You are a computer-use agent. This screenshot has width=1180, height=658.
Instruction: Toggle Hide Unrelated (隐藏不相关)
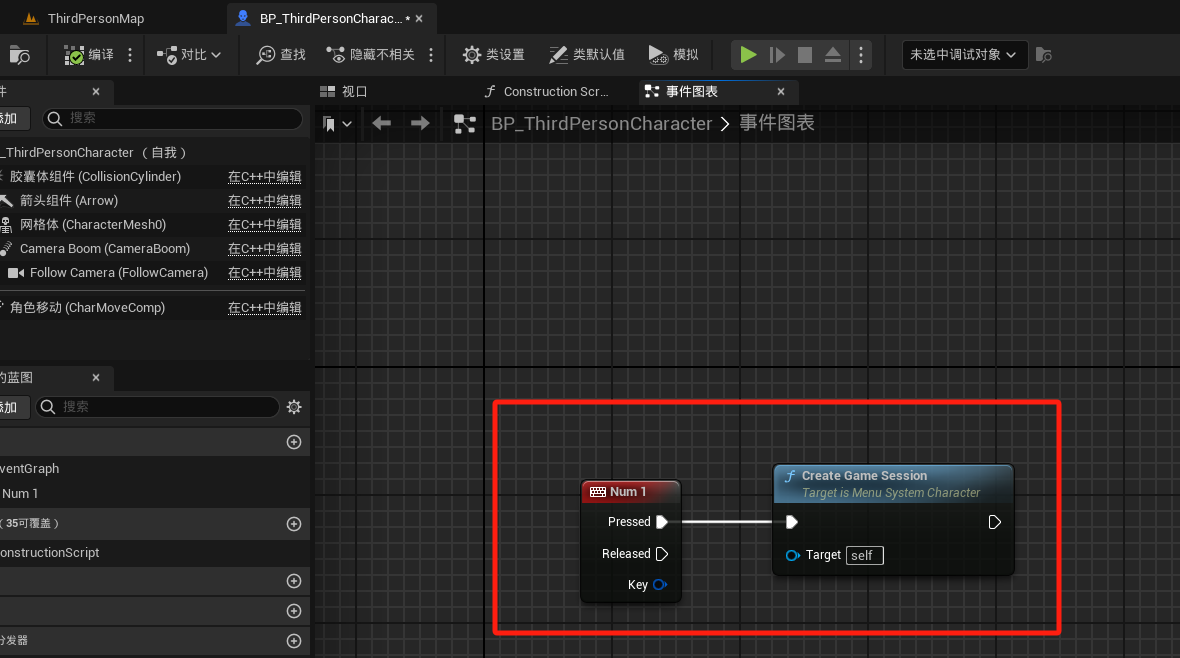coord(370,55)
